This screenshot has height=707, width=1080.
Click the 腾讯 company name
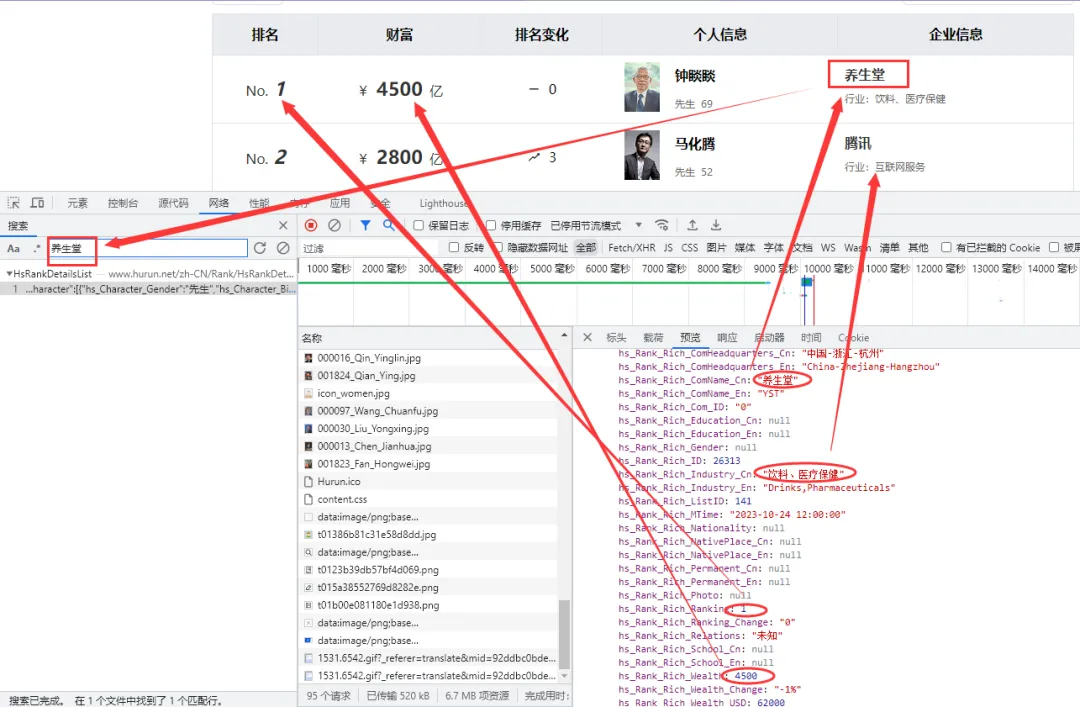858,143
